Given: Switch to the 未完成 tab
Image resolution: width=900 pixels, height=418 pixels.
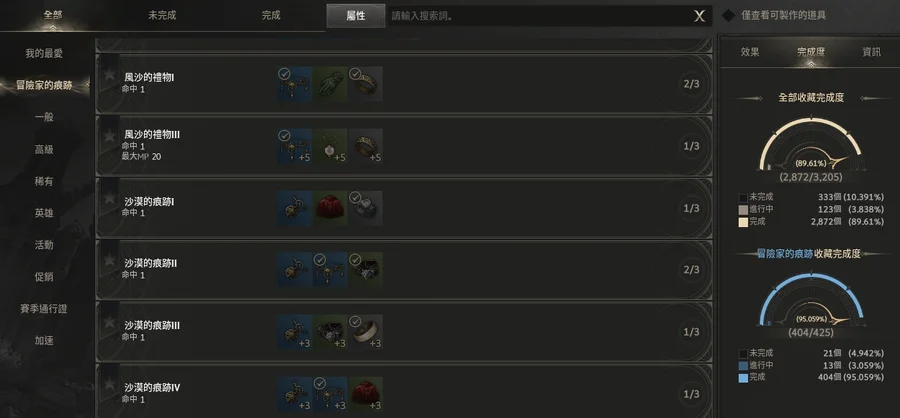Looking at the screenshot, I should (x=162, y=16).
